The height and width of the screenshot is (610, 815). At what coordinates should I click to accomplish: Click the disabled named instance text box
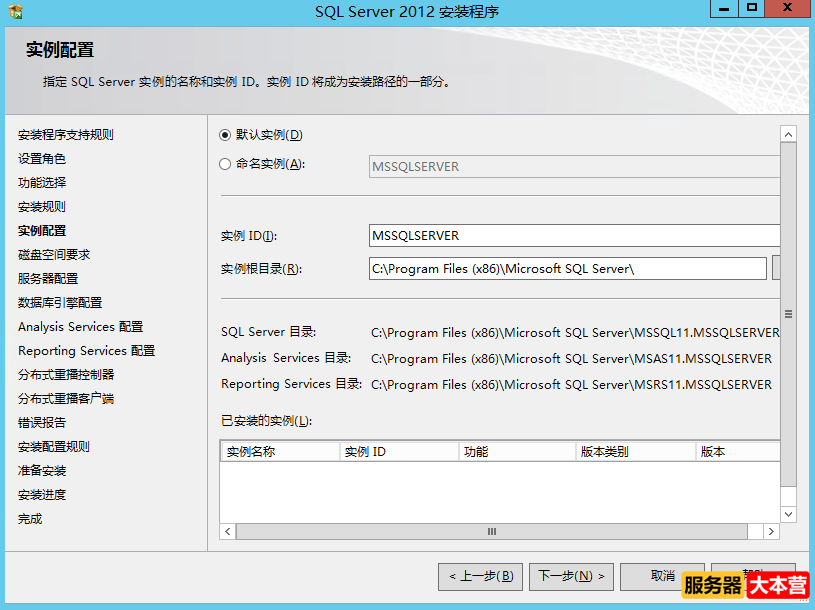click(574, 167)
